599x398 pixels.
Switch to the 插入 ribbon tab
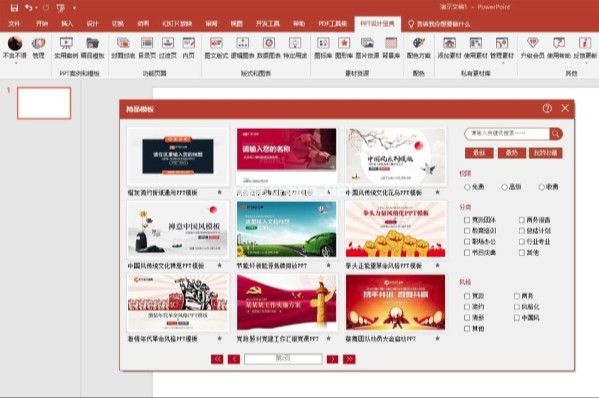(67, 24)
